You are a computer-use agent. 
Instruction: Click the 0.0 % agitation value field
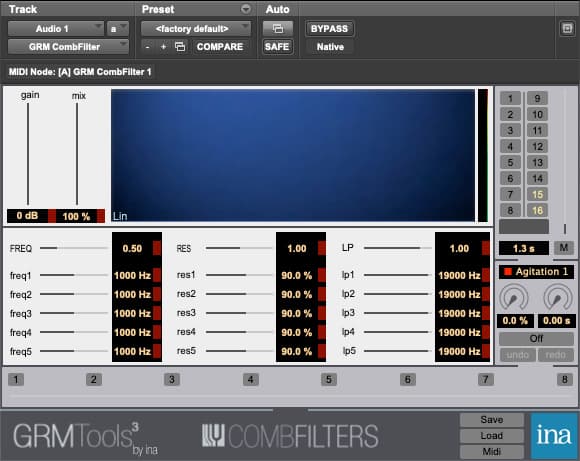point(515,320)
